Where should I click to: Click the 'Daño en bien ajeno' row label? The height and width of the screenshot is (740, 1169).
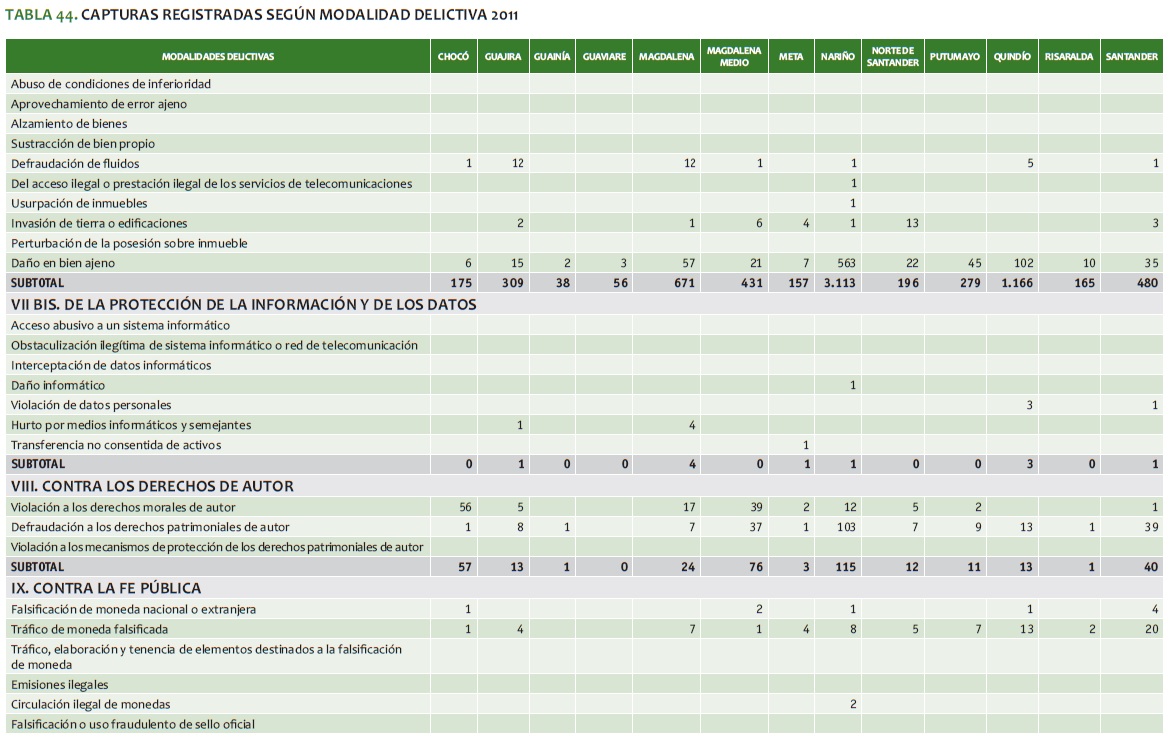[x=63, y=263]
